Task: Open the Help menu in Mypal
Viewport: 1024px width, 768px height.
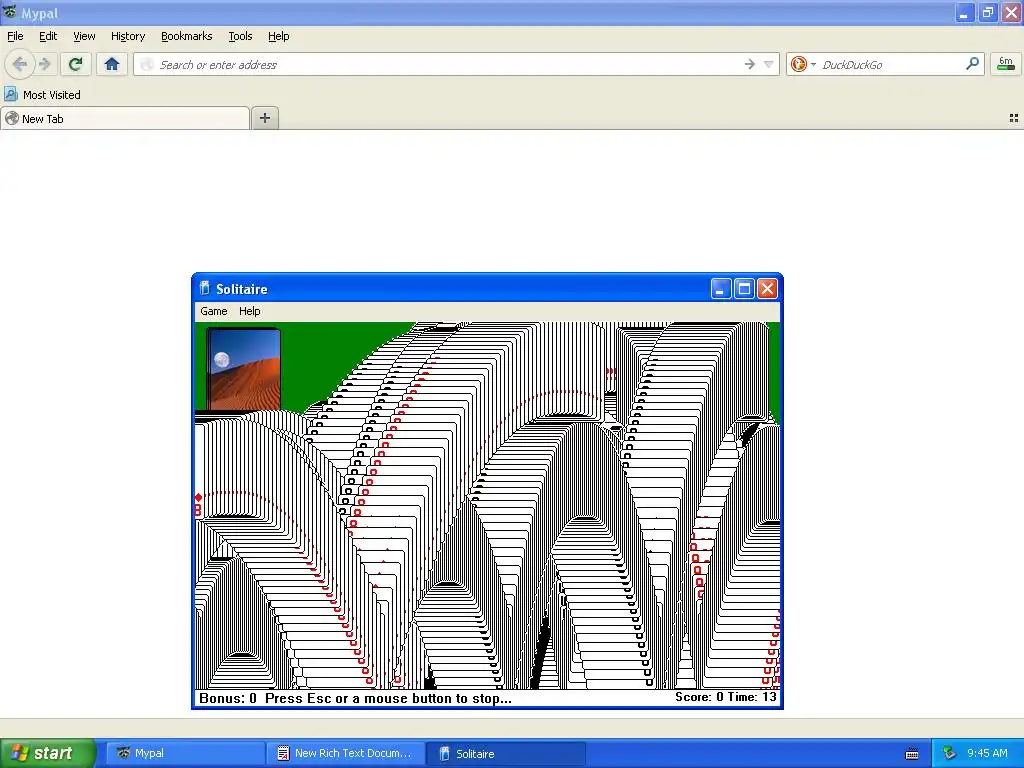Action: click(278, 37)
